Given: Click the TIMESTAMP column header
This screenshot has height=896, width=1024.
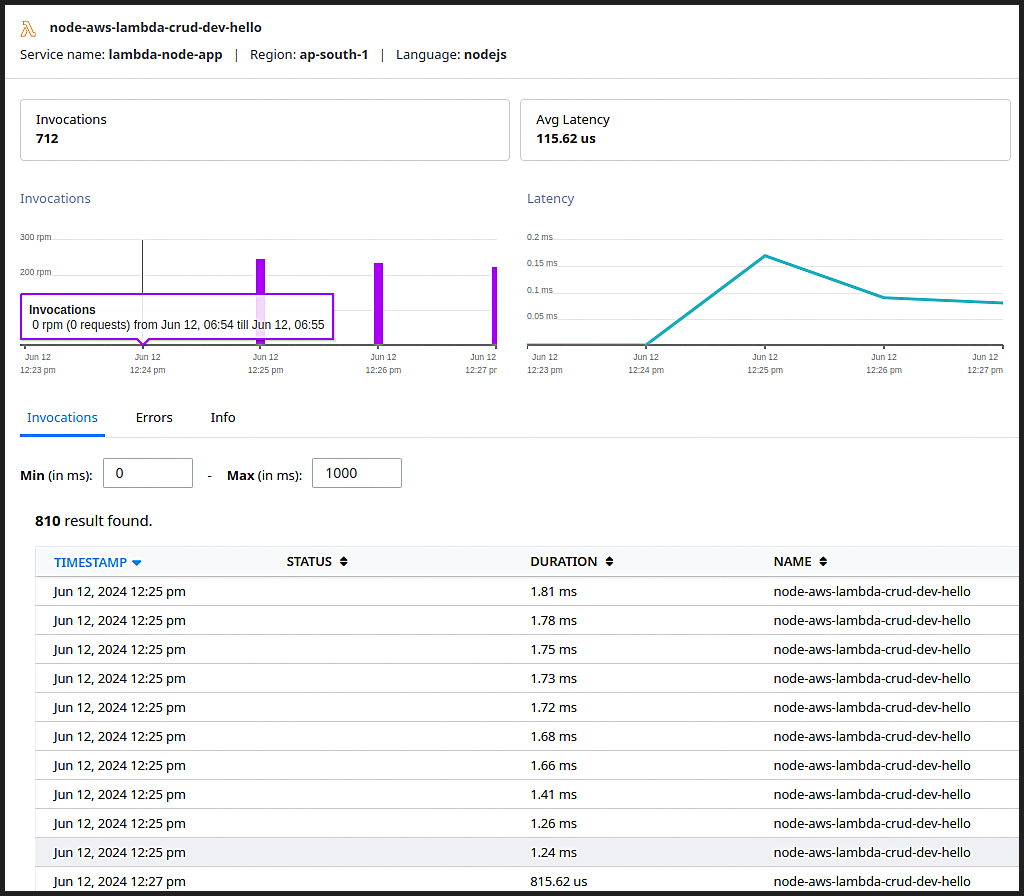Looking at the screenshot, I should pyautogui.click(x=90, y=563).
